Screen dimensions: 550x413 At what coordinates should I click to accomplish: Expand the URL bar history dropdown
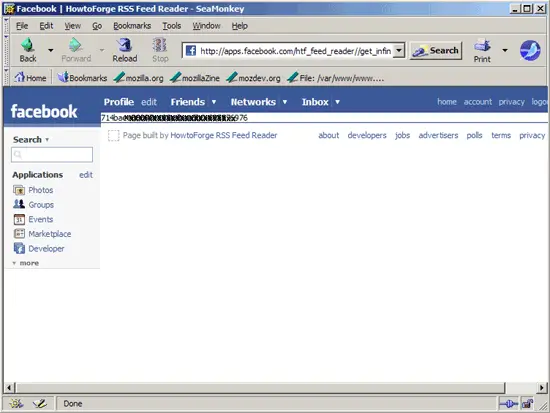(x=399, y=51)
